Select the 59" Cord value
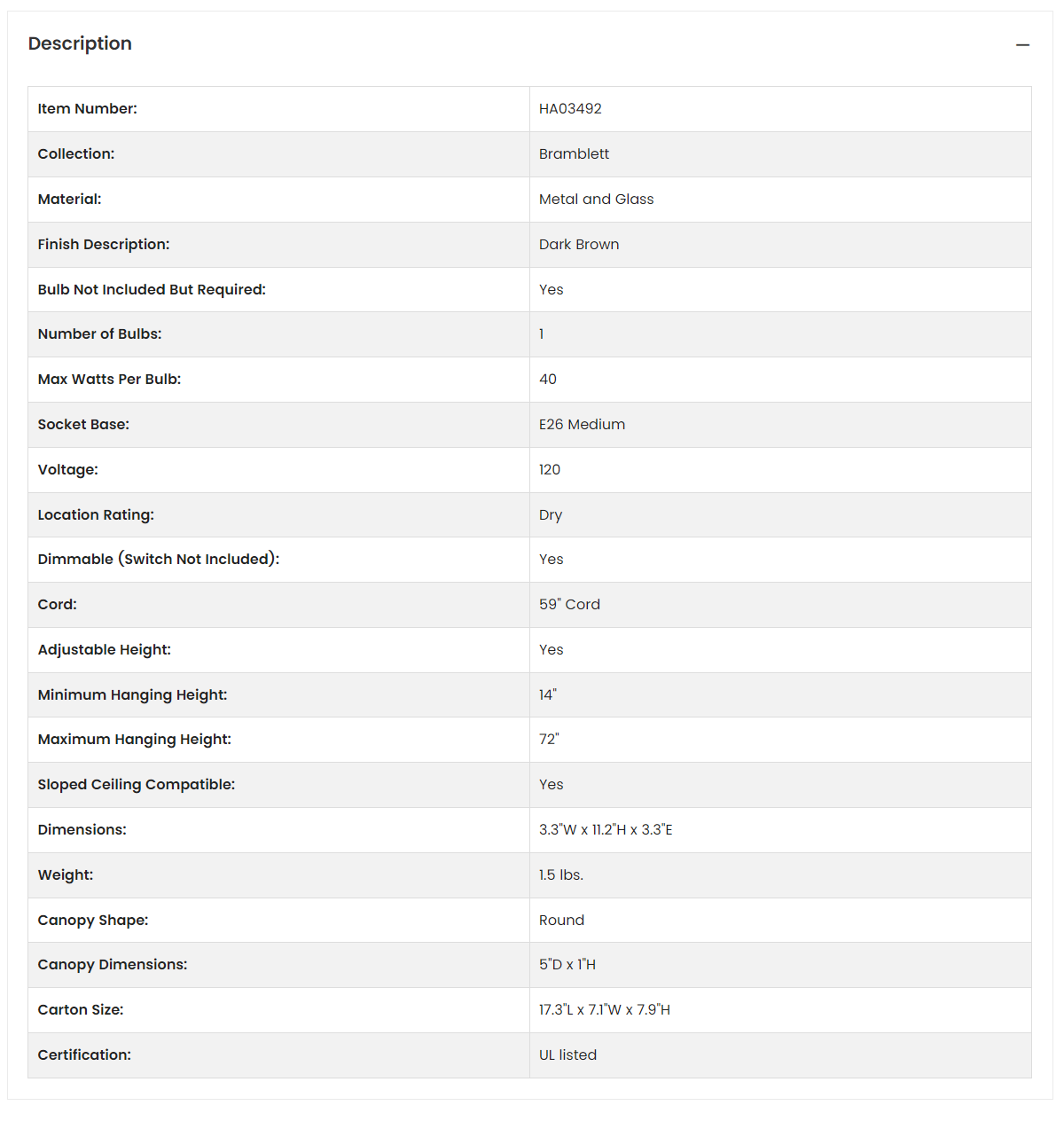Viewport: 1064px width, 1129px height. tap(569, 605)
